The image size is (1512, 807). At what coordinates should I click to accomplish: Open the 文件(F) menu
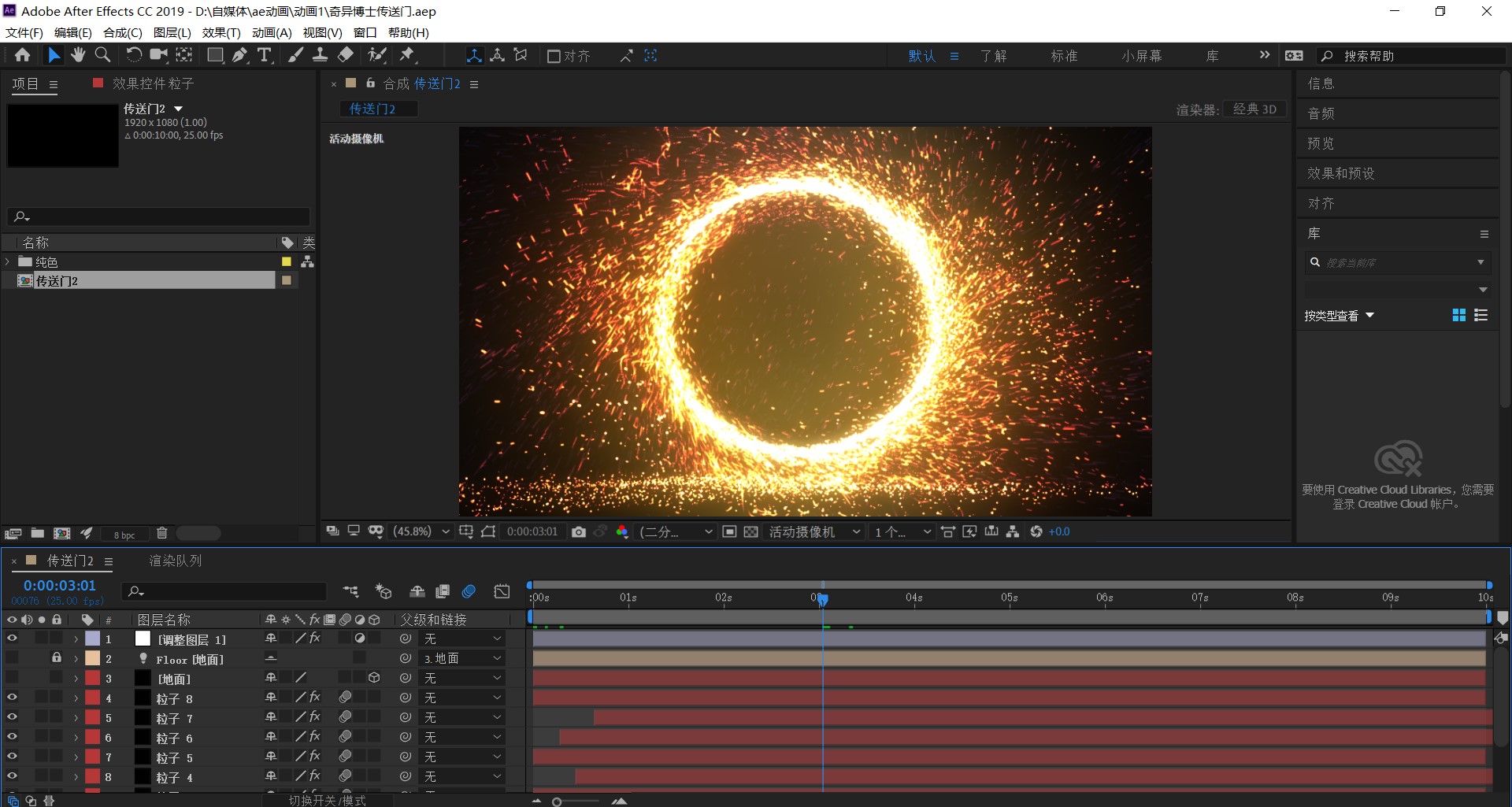(24, 32)
